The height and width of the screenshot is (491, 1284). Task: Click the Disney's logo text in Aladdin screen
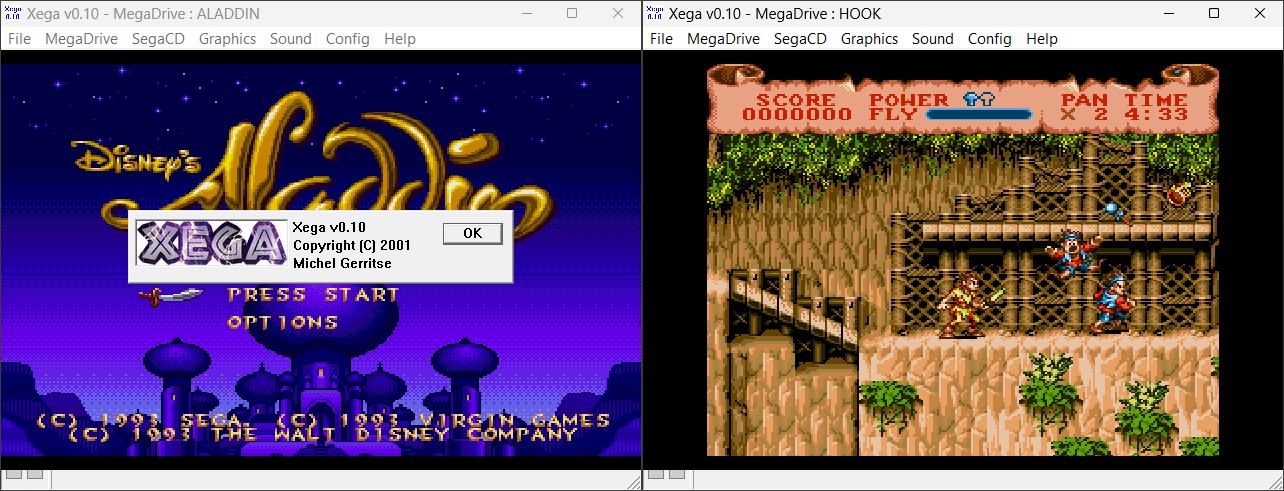pos(137,160)
